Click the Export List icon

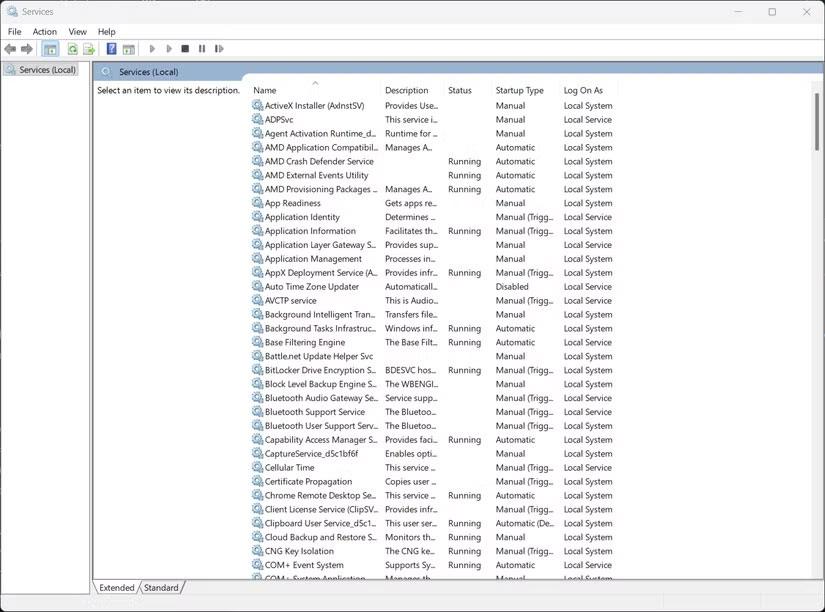(x=87, y=48)
